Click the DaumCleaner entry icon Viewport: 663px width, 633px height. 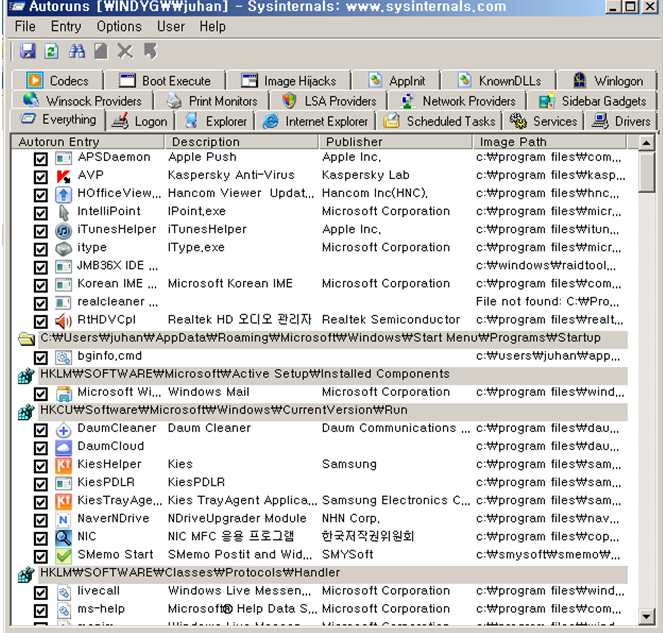63,430
